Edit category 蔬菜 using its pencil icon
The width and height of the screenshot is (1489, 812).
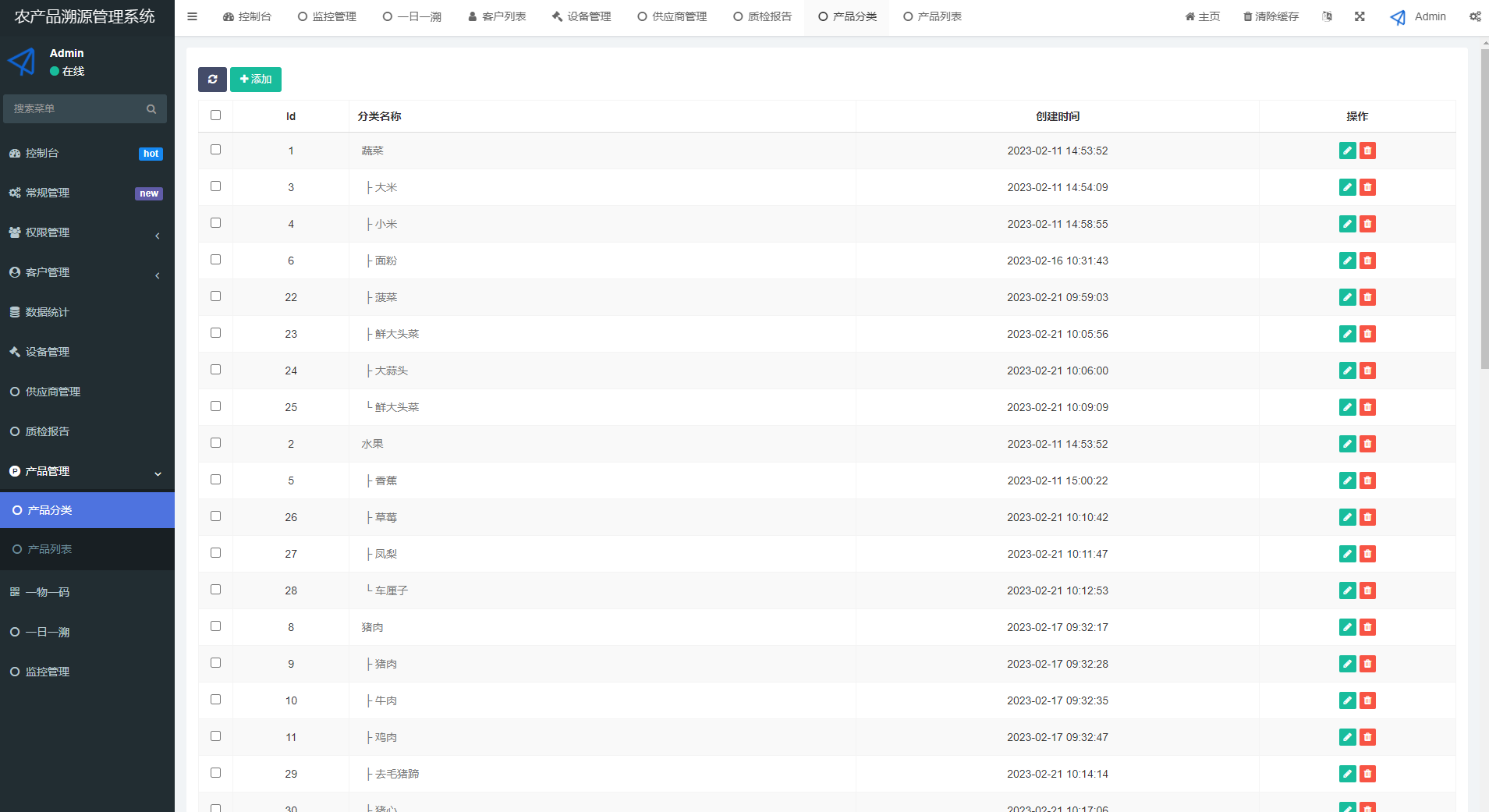1347,150
